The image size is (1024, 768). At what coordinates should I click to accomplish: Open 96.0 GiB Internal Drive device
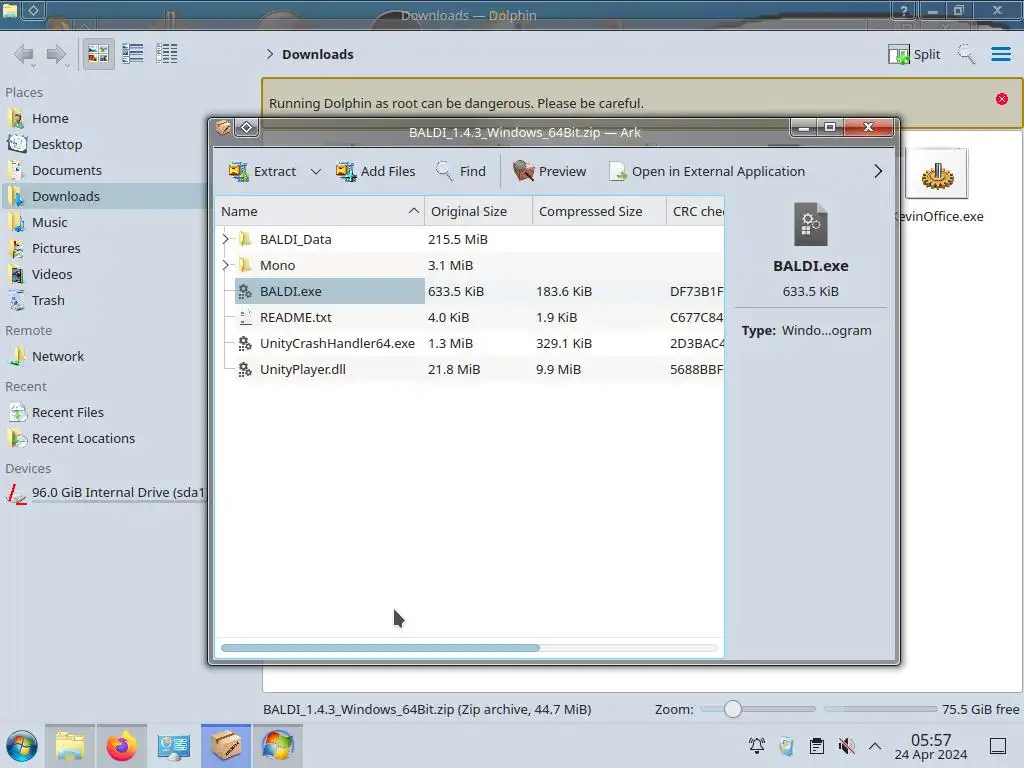104,493
